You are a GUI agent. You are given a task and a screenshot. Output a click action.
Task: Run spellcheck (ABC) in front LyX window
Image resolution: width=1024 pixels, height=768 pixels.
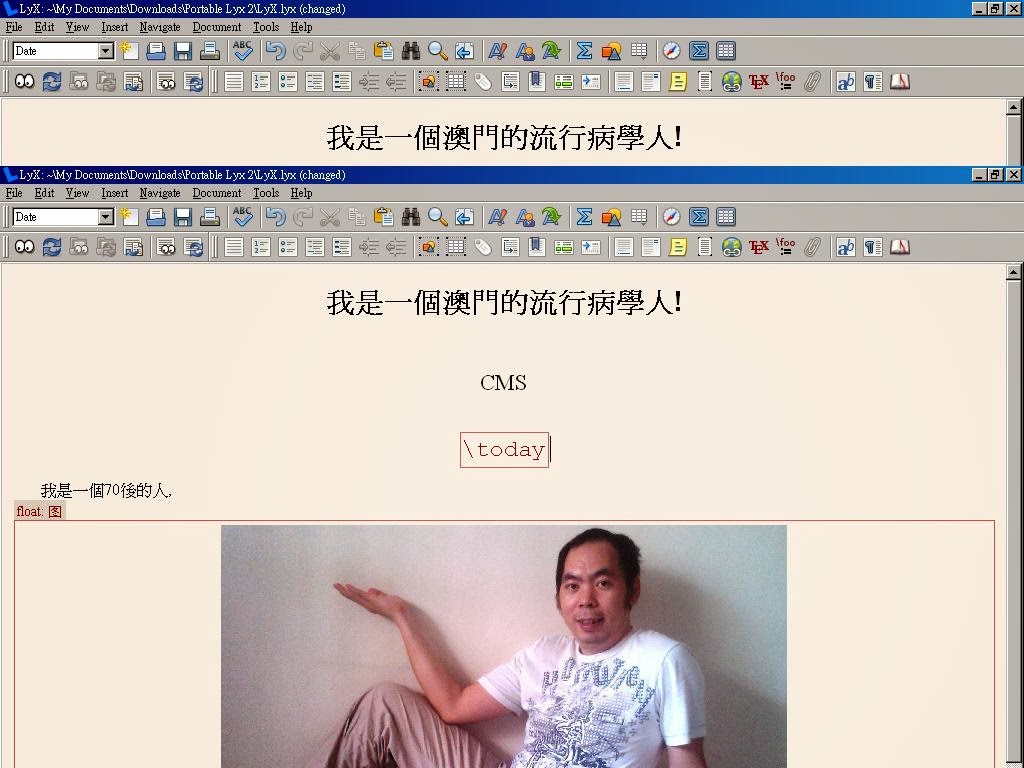243,217
